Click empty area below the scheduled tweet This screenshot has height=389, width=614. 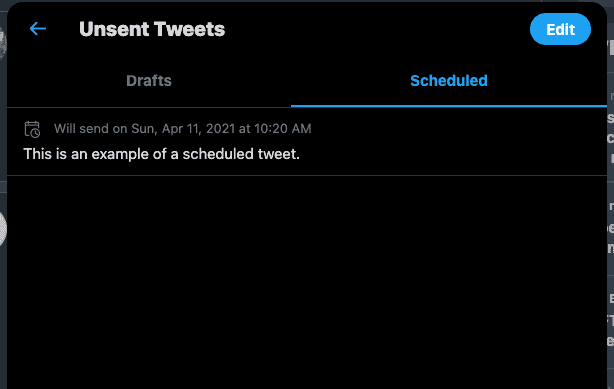307,282
